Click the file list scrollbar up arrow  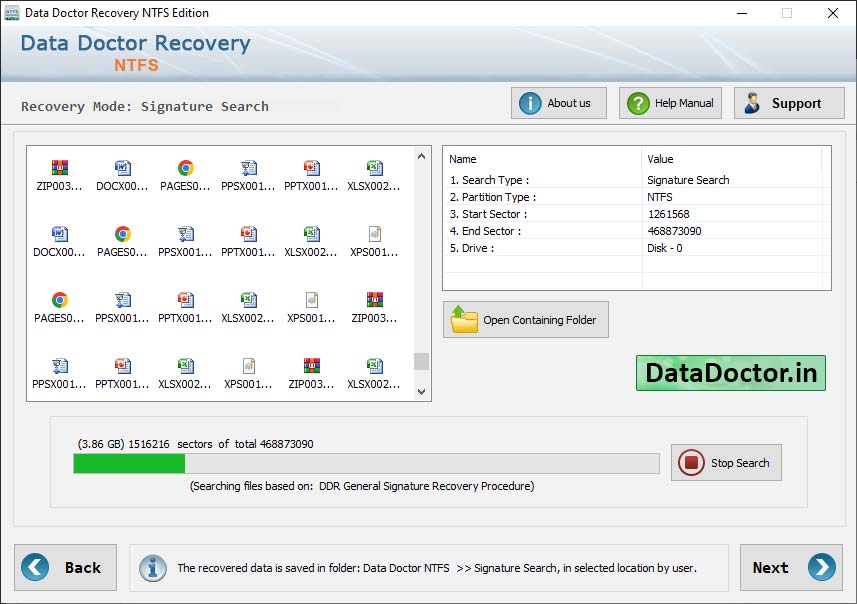421,155
